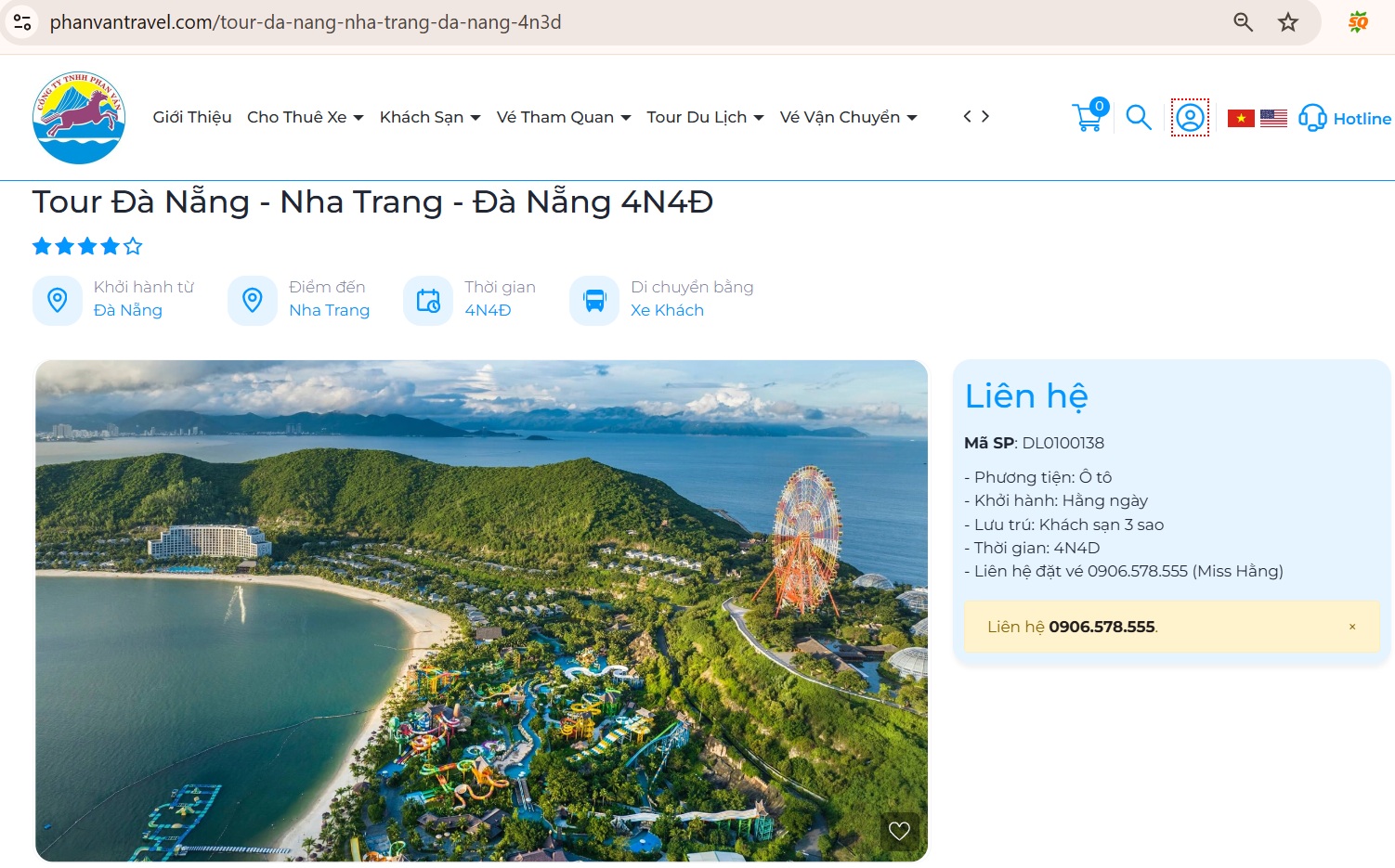Click the search magnifier icon
Viewport: 1395px width, 868px height.
coord(1139,118)
